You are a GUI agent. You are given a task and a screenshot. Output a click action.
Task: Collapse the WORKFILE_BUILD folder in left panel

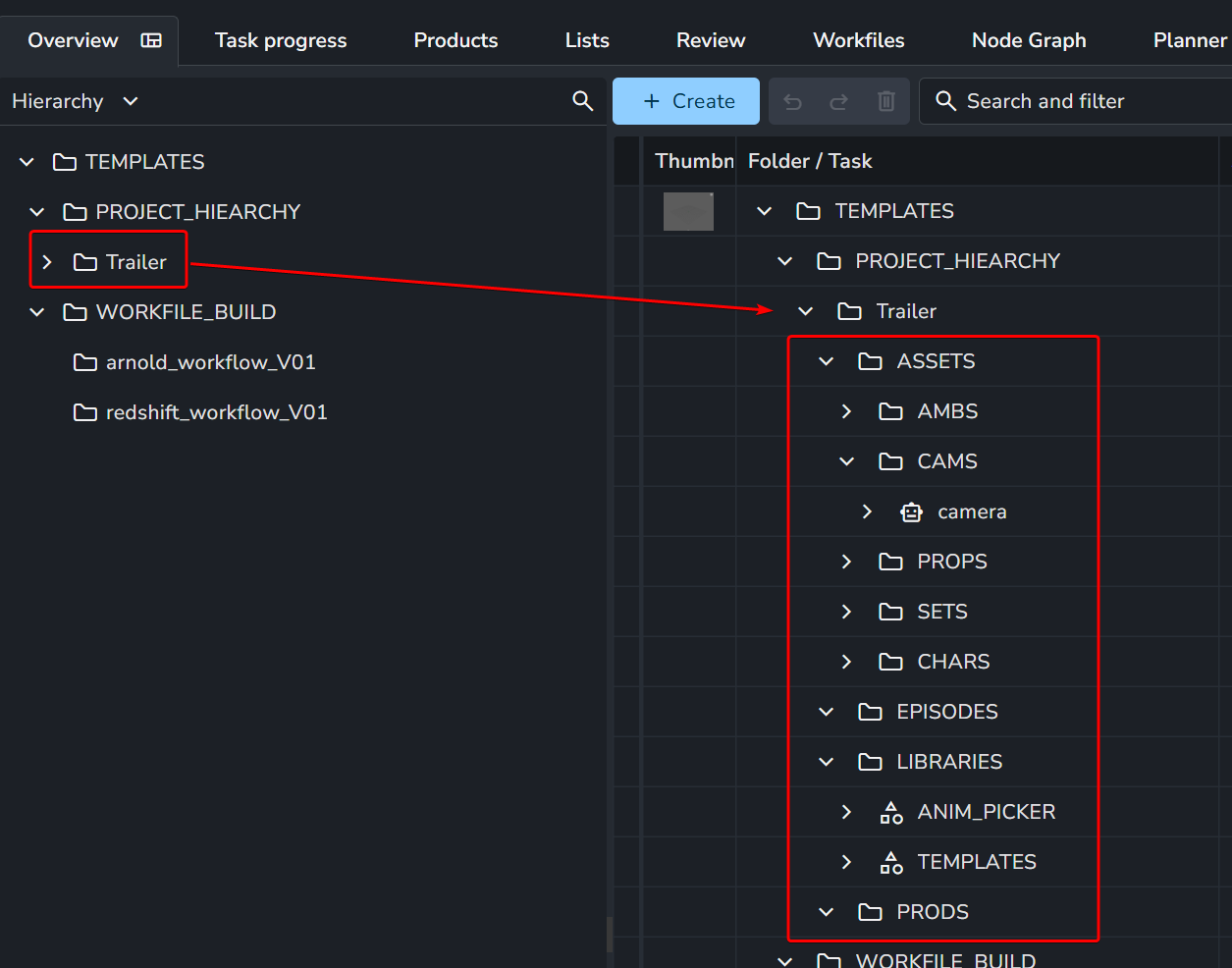[x=37, y=312]
